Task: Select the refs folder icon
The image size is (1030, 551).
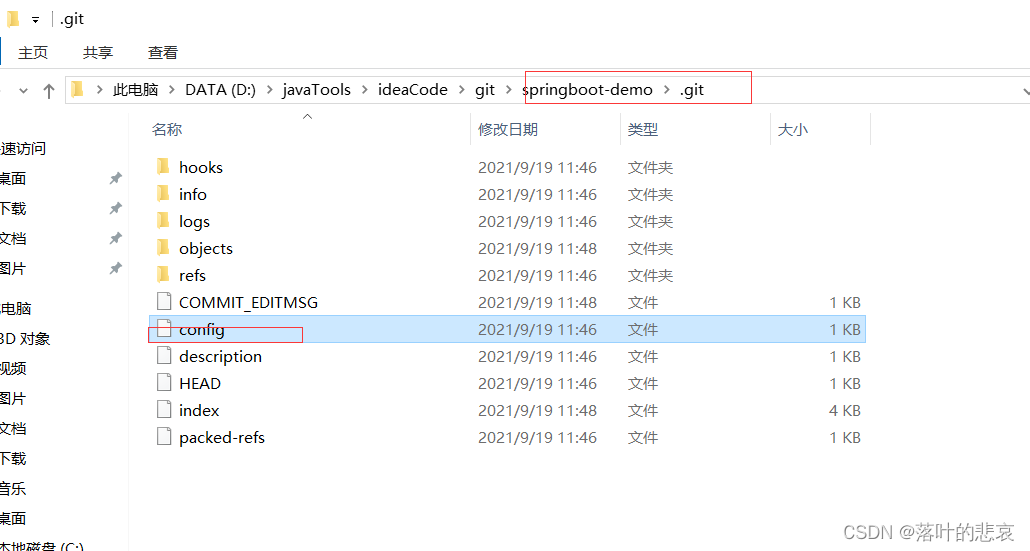Action: (164, 275)
